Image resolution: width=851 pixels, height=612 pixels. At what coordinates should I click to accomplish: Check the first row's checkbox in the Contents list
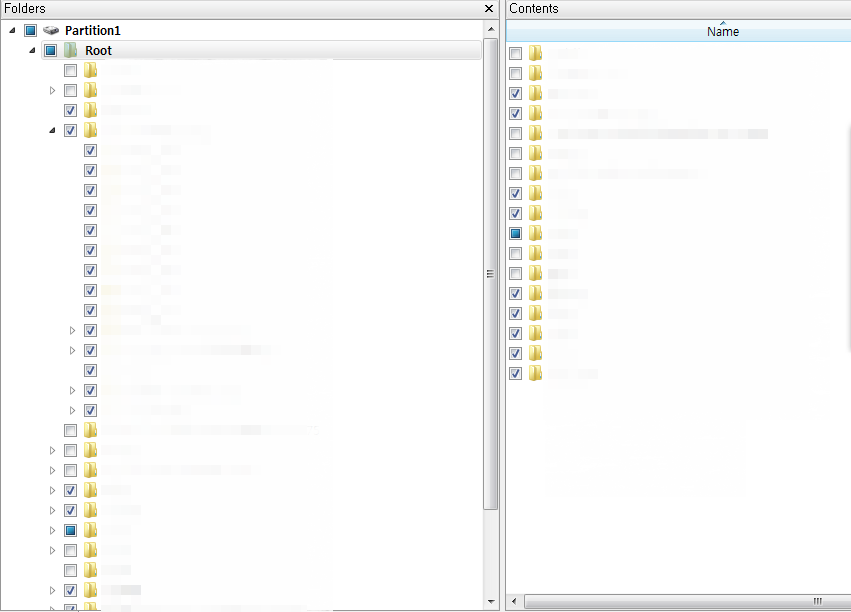coord(516,53)
